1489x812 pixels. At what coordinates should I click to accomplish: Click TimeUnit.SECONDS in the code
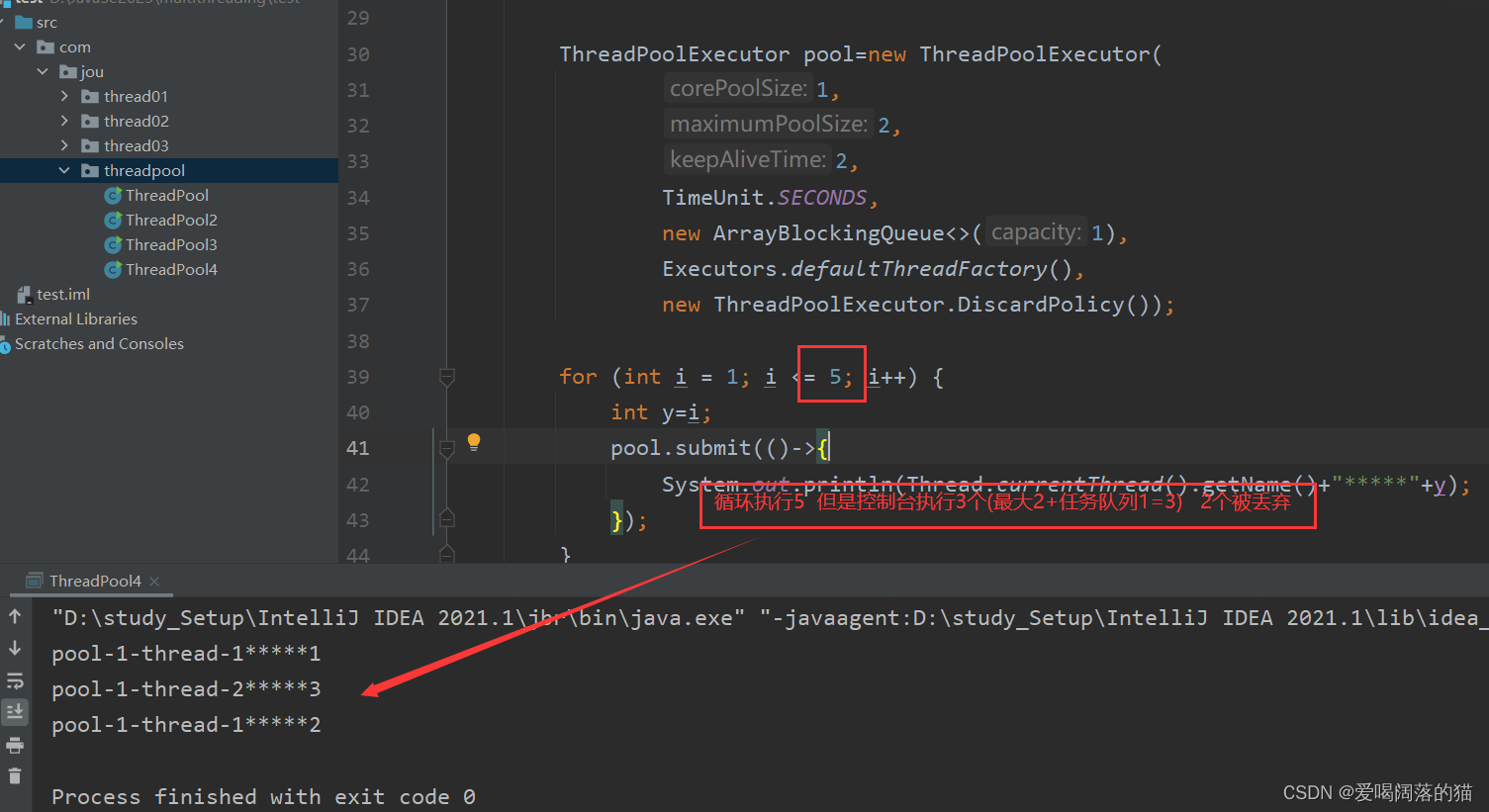765,197
